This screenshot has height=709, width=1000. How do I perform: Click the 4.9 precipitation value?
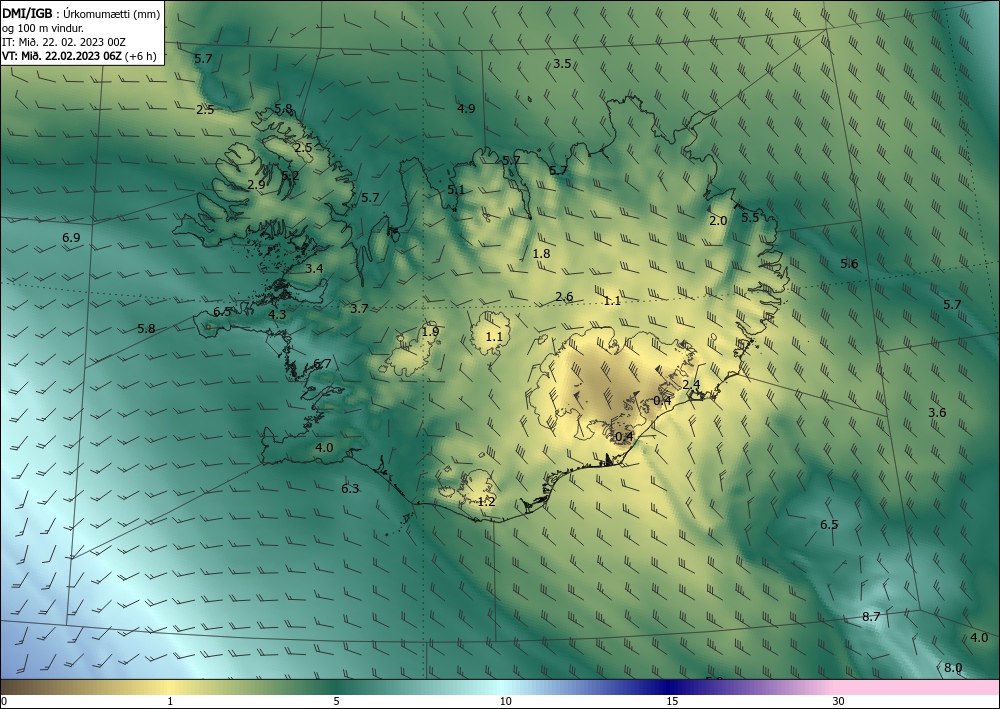click(x=466, y=108)
